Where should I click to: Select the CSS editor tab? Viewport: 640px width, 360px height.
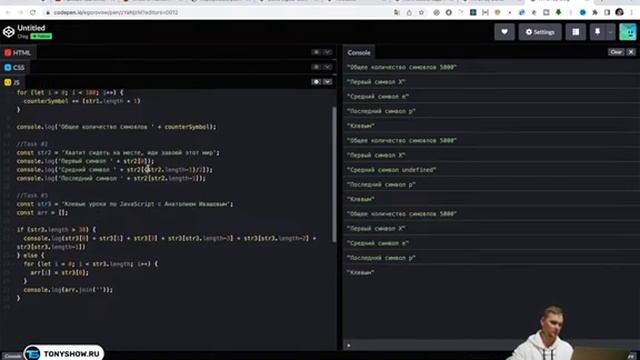click(15, 67)
